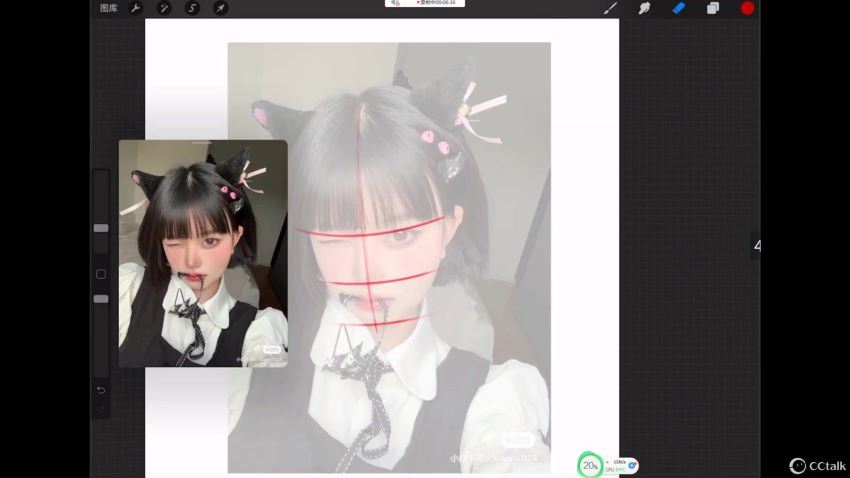Screen dimensions: 850x478
Task: Select the Smudge finger tool
Action: pos(645,8)
